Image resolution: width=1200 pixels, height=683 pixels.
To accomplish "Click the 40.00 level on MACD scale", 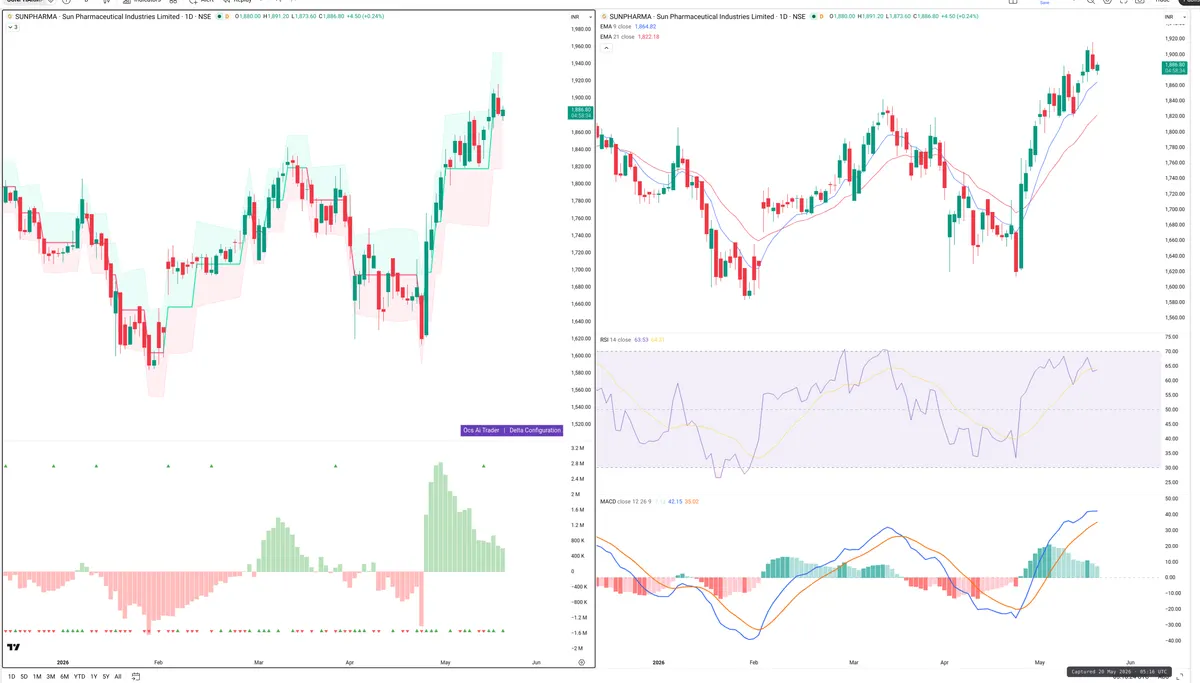I will (x=1171, y=515).
